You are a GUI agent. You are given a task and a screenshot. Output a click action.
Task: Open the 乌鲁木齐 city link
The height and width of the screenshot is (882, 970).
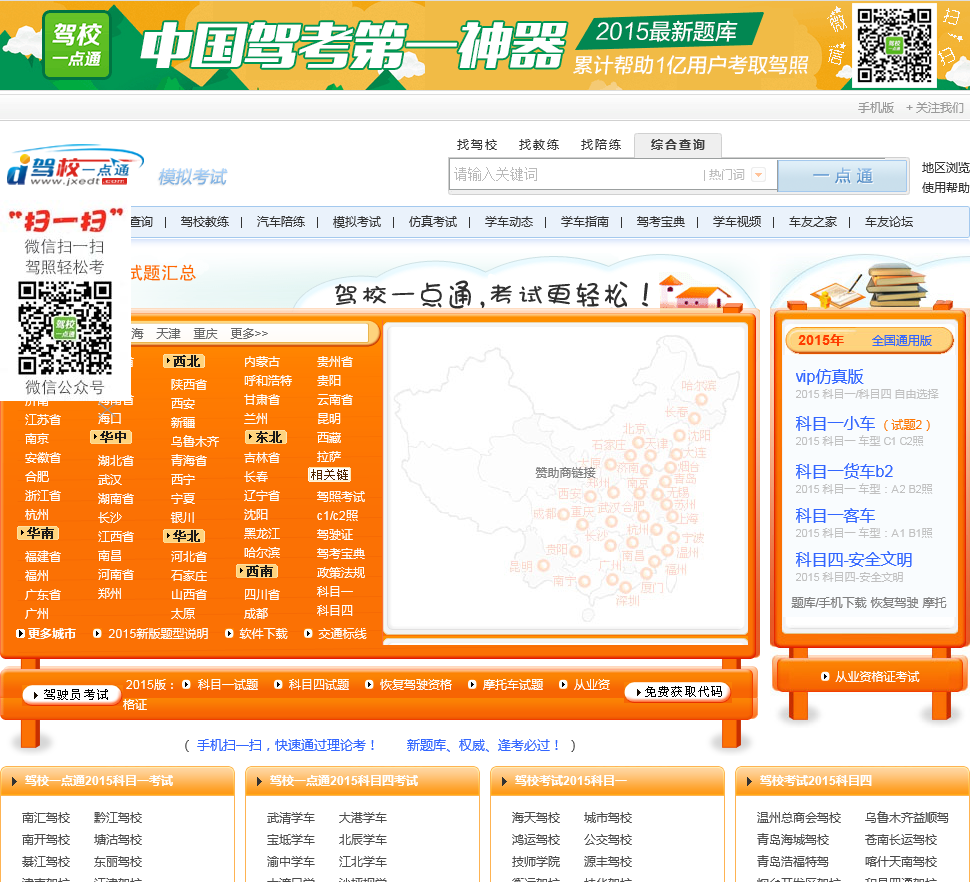(195, 442)
